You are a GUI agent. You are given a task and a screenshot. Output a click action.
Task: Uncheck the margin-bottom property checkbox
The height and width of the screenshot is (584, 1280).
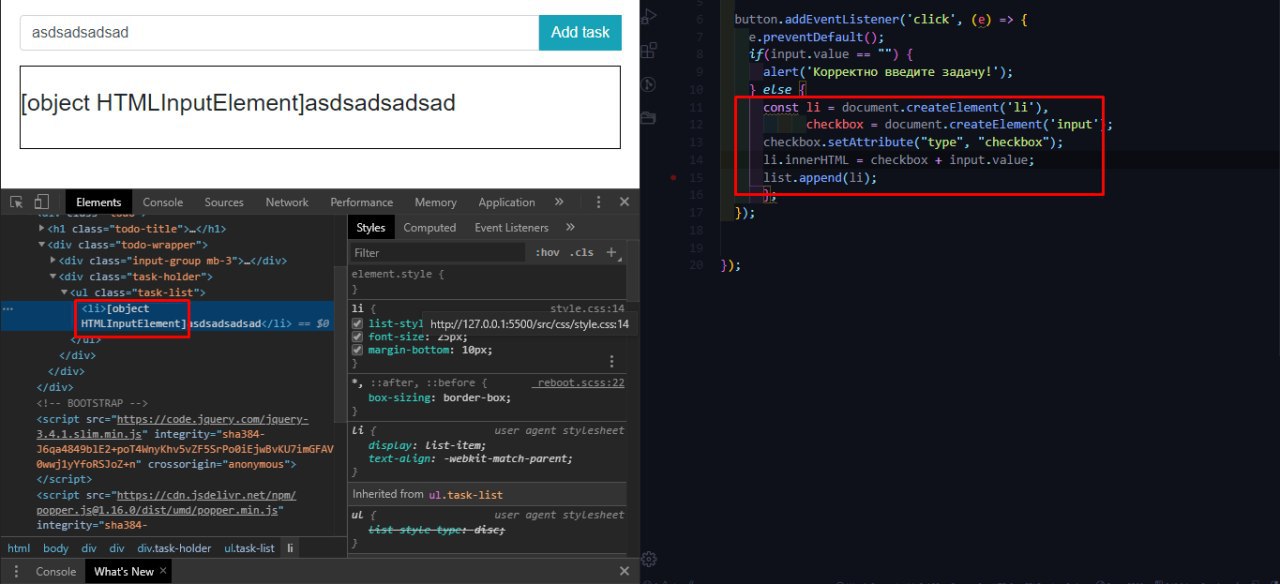[358, 350]
